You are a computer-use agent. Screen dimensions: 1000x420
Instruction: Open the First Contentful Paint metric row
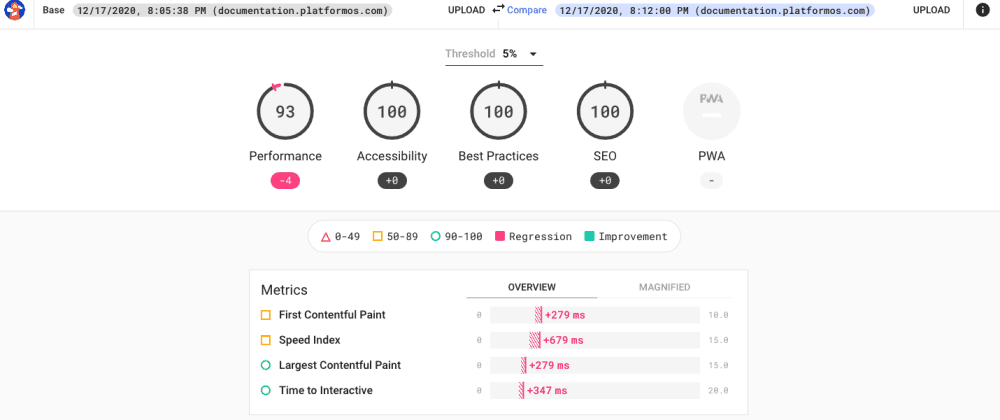pyautogui.click(x=331, y=315)
